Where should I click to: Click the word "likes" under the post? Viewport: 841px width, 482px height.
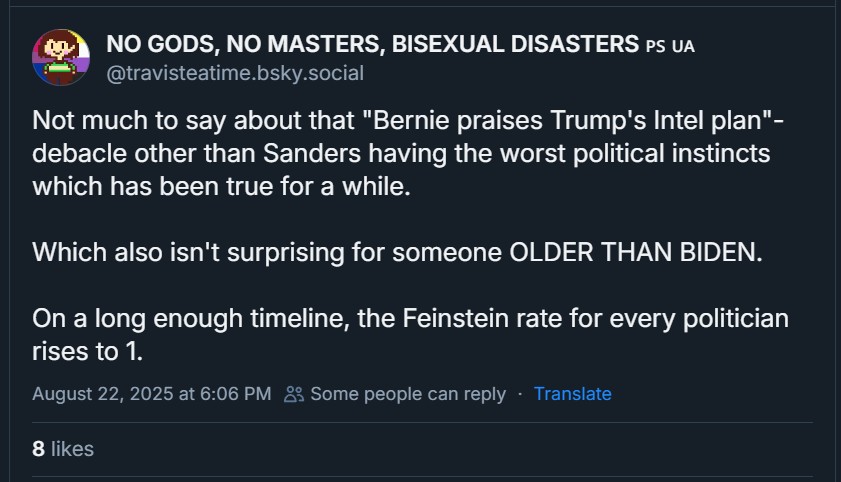72,449
